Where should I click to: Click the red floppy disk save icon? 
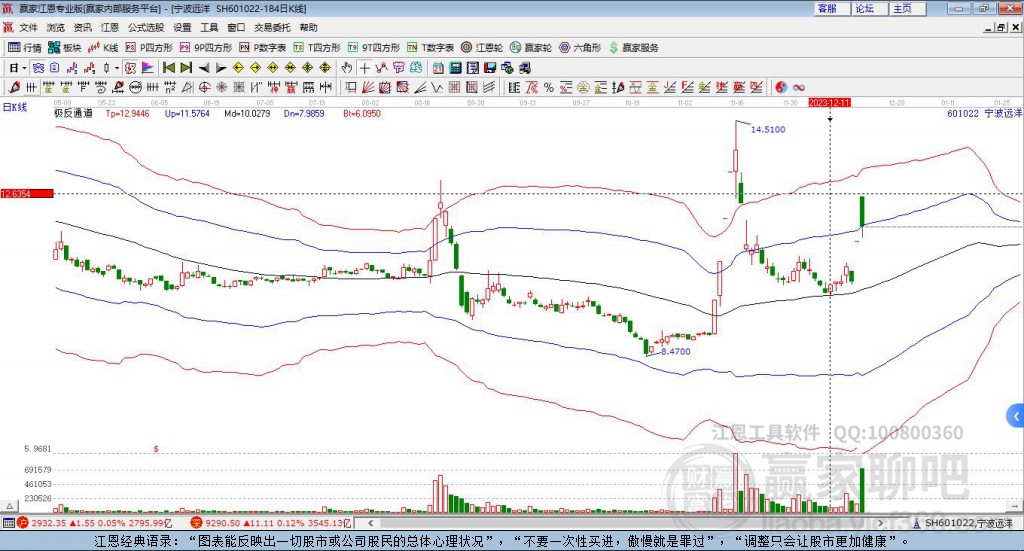490,67
